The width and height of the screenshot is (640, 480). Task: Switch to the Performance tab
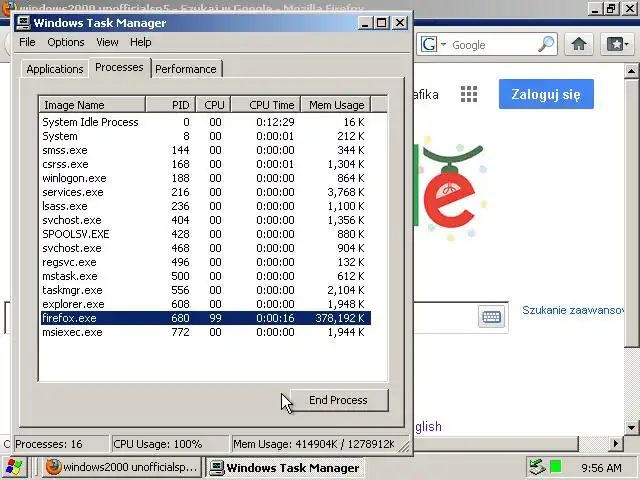pyautogui.click(x=186, y=69)
